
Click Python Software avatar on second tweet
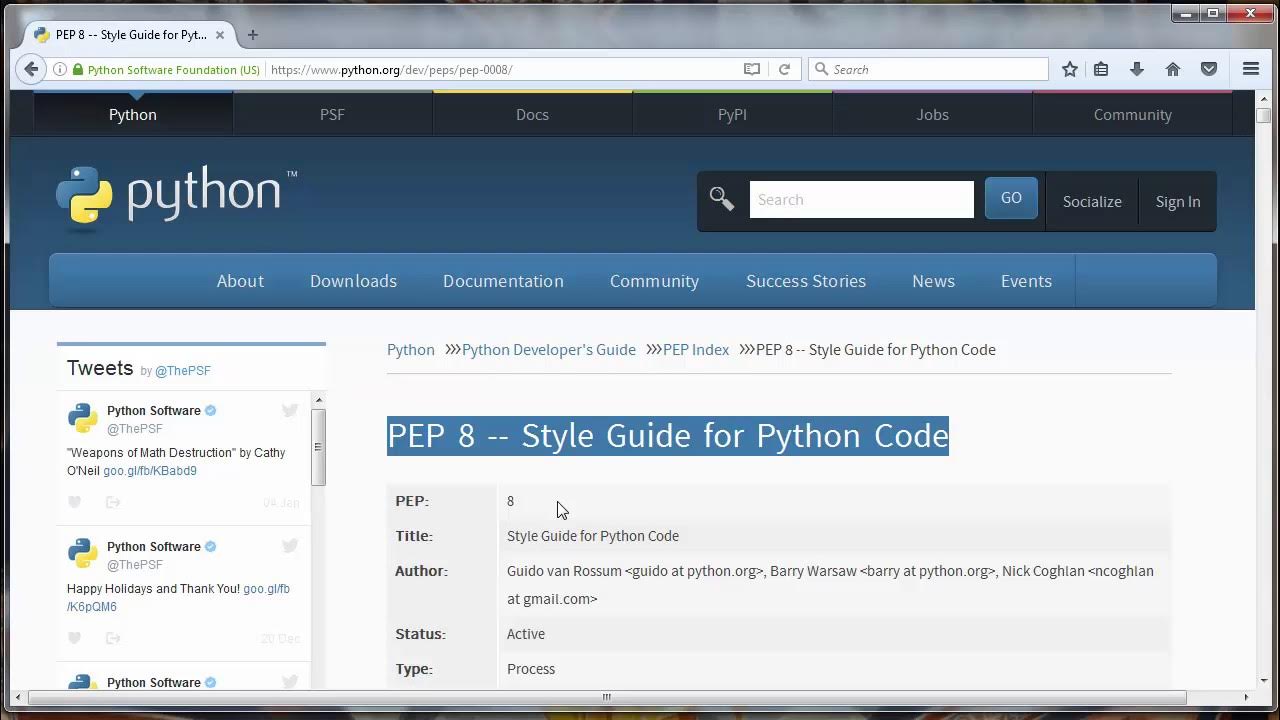point(83,554)
